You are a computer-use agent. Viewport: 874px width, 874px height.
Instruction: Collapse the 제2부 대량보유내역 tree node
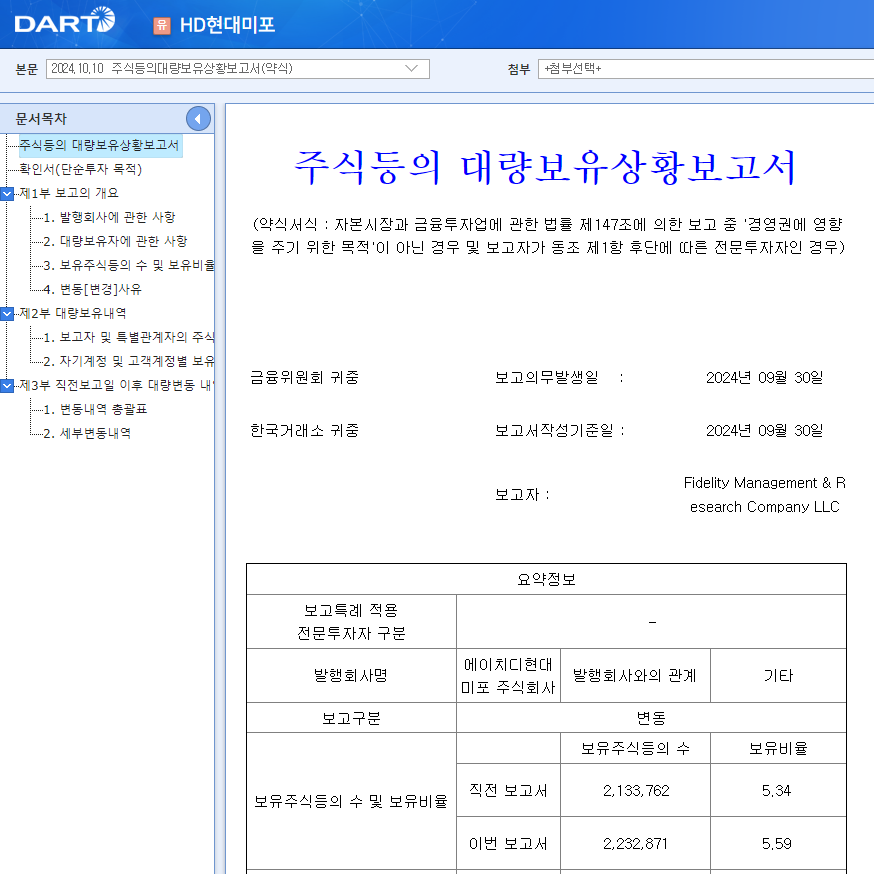click(7, 314)
